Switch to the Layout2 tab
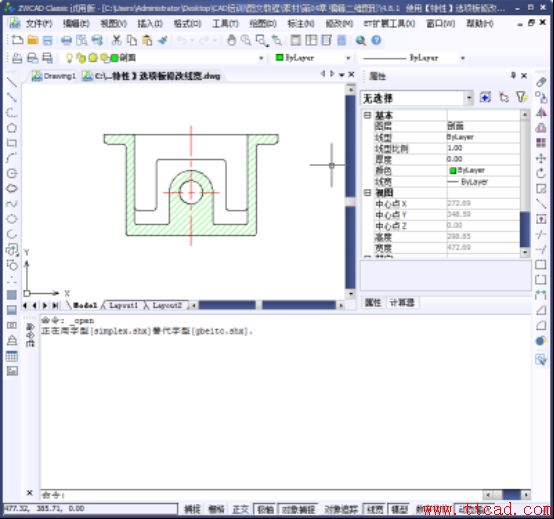This screenshot has width=554, height=519. (166, 305)
